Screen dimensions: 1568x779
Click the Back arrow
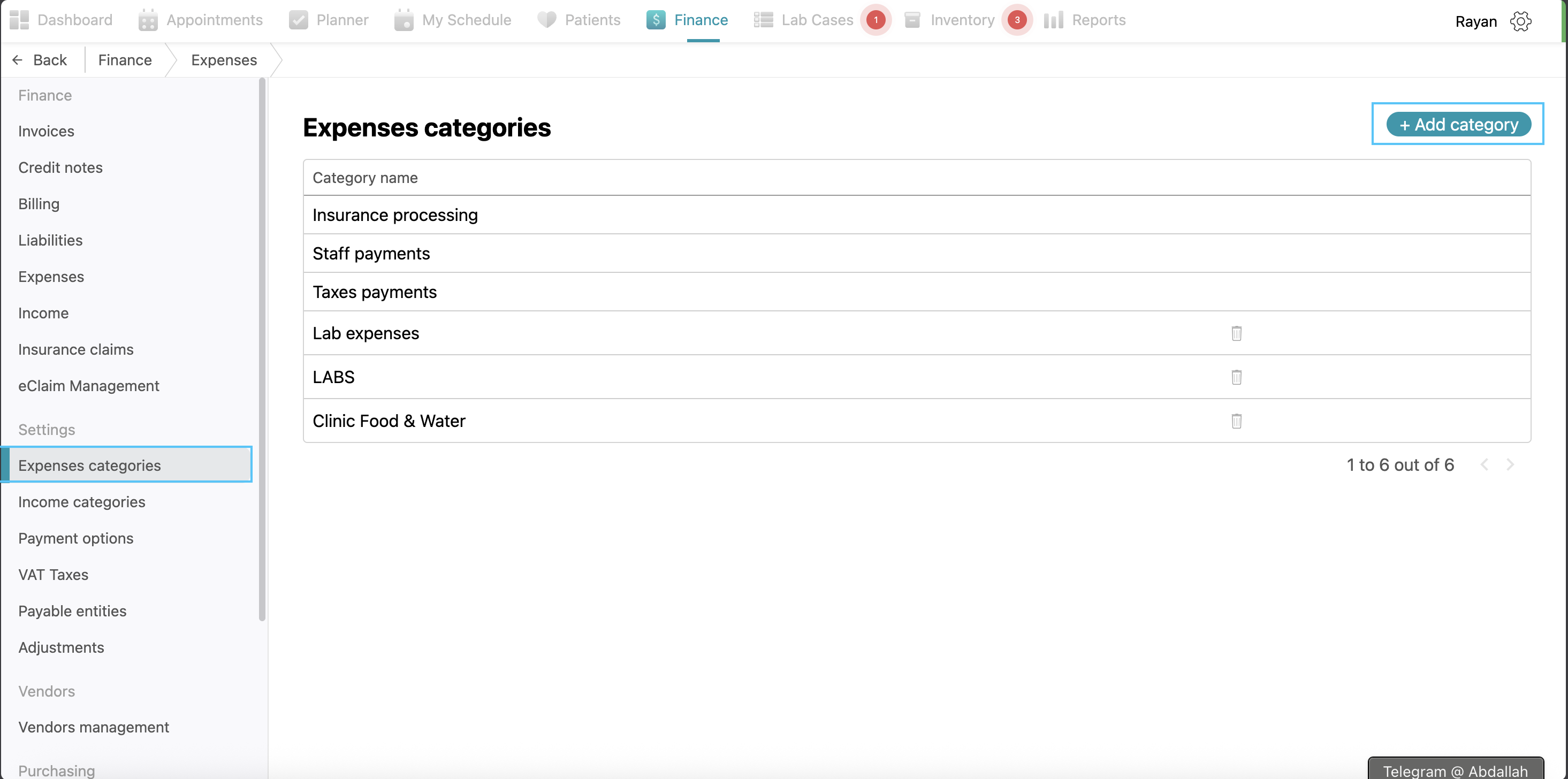point(18,59)
